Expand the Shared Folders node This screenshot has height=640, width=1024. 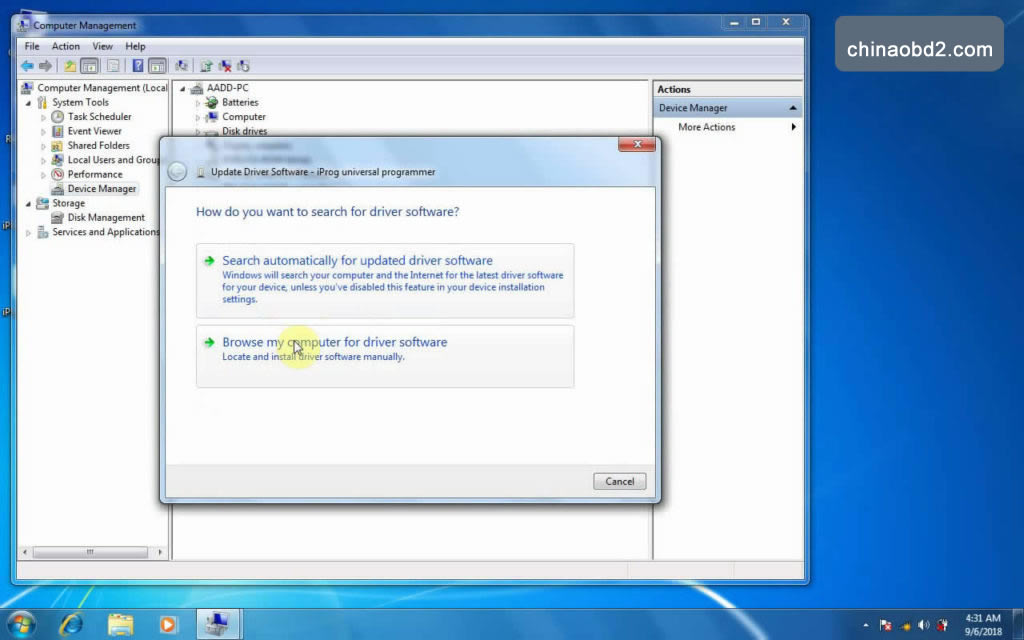43,146
